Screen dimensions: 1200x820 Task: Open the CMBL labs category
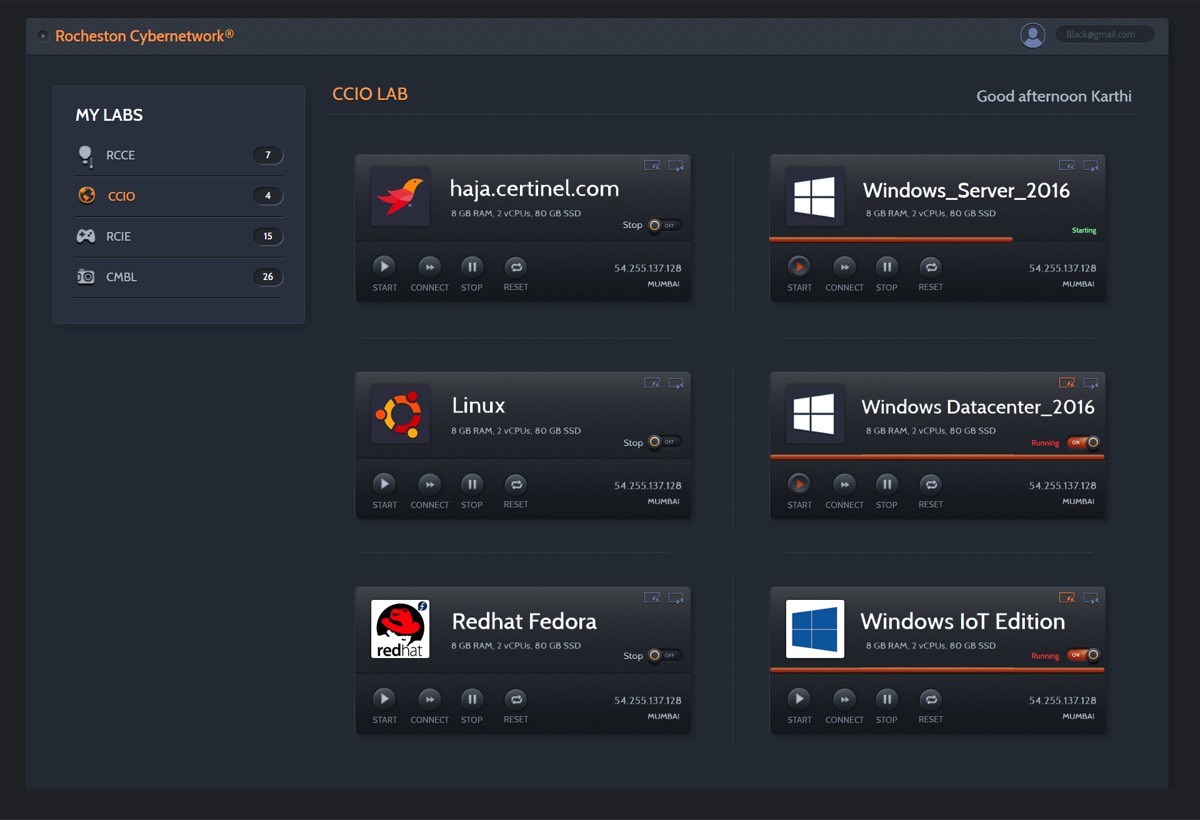pyautogui.click(x=179, y=277)
